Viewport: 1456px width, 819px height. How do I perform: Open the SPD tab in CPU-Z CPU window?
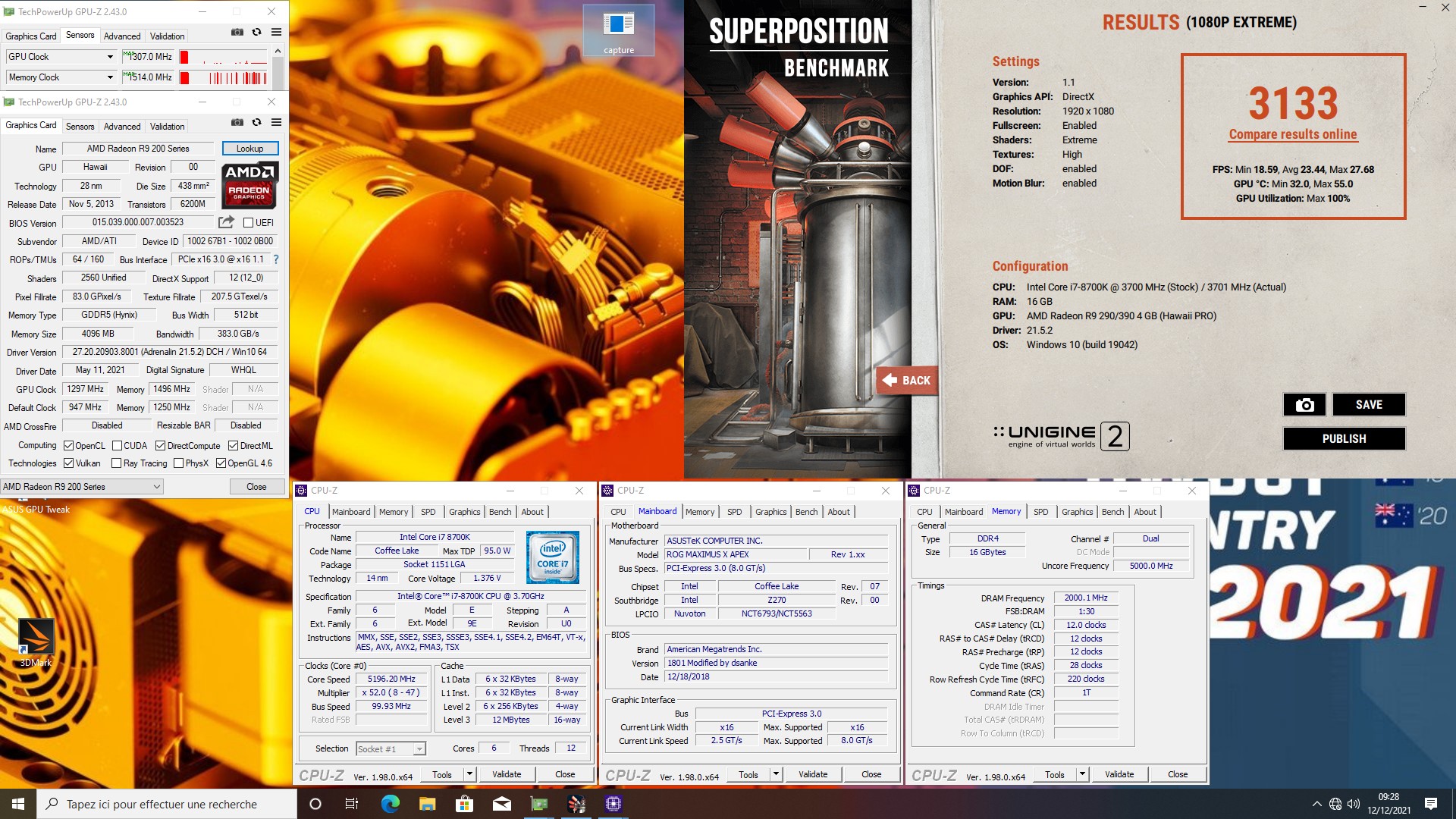[x=428, y=512]
